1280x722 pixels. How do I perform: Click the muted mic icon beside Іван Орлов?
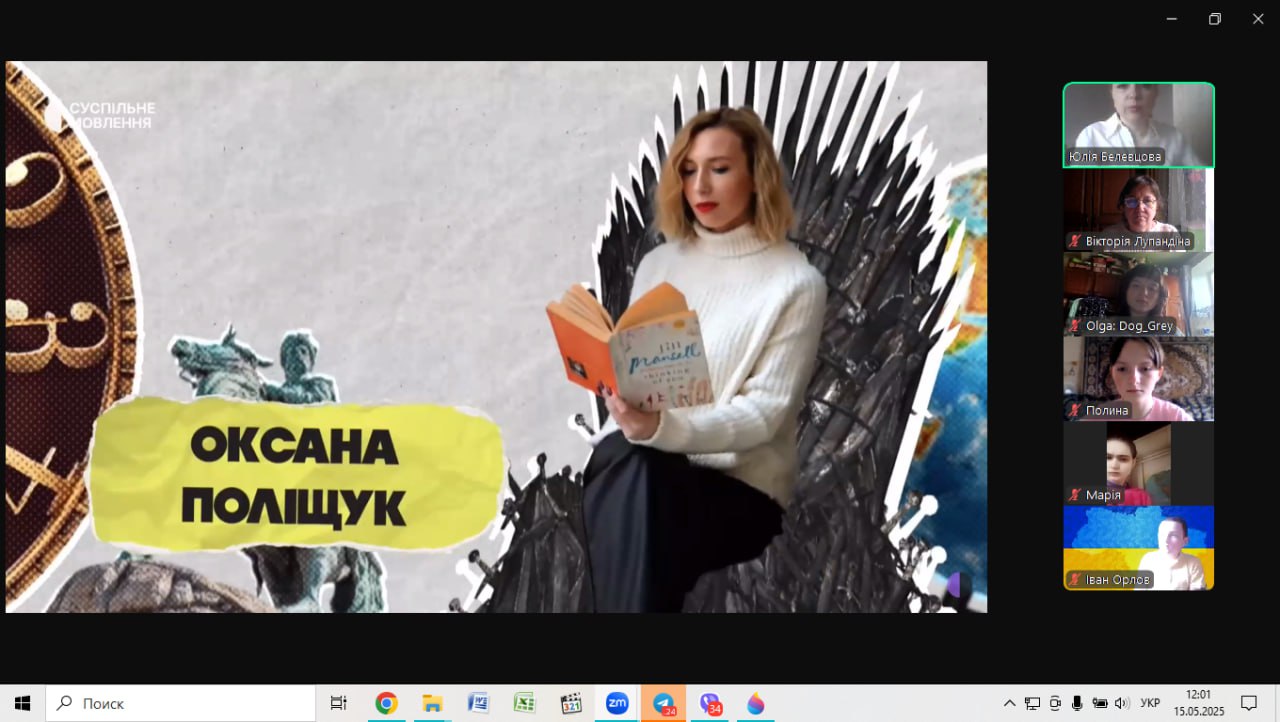click(1075, 579)
